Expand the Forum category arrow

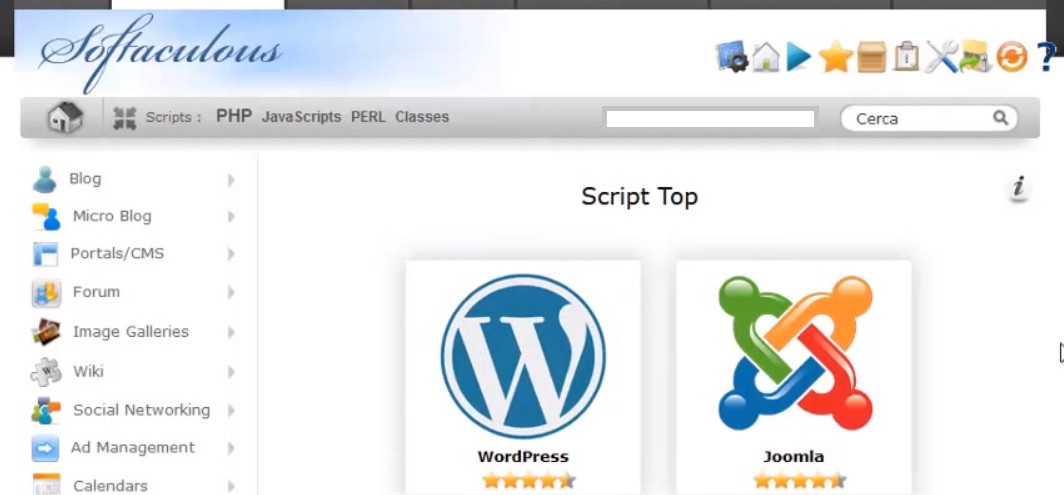pos(231,293)
